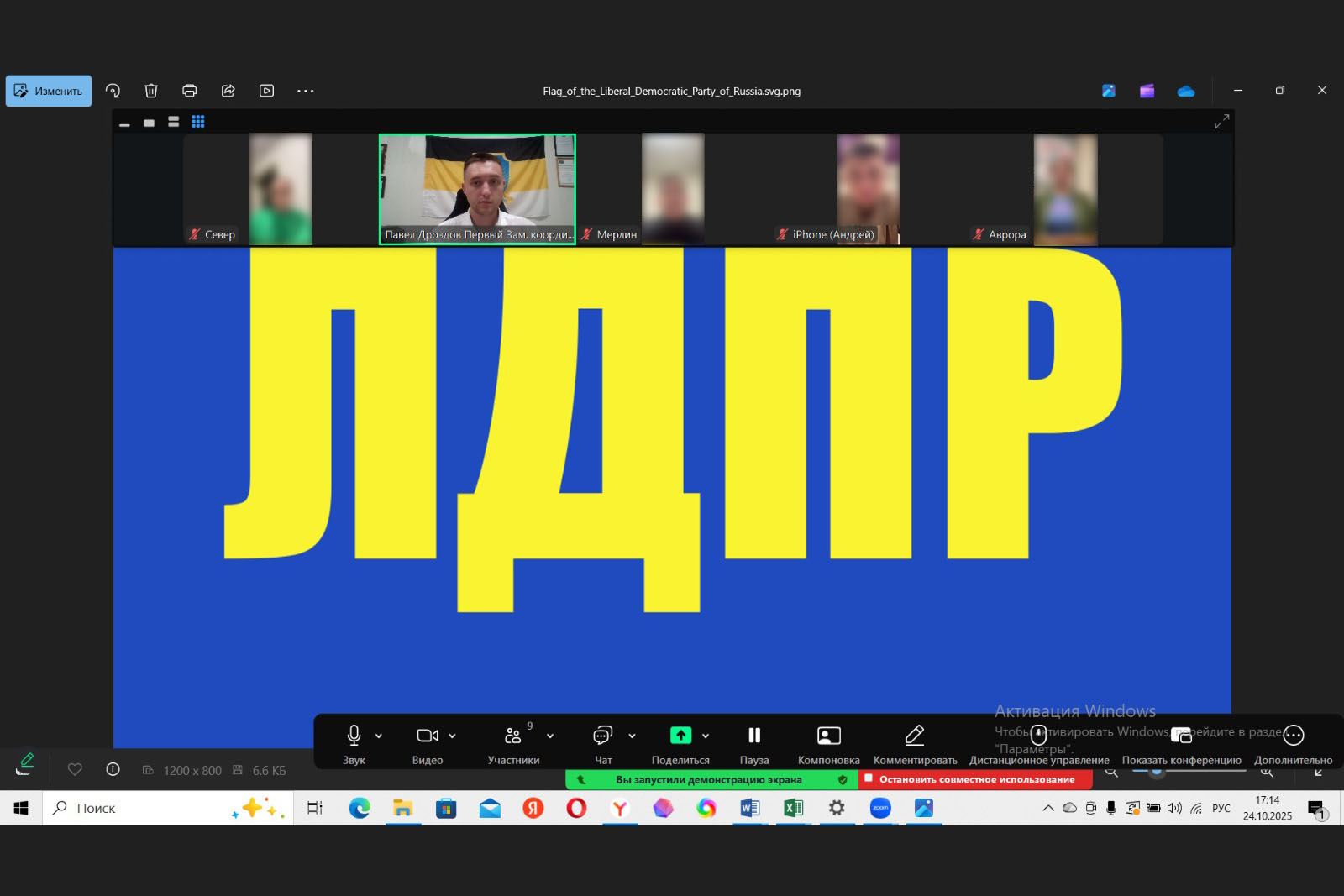Click the print icon in Photos toolbar
The width and height of the screenshot is (1344, 896).
coord(190,91)
